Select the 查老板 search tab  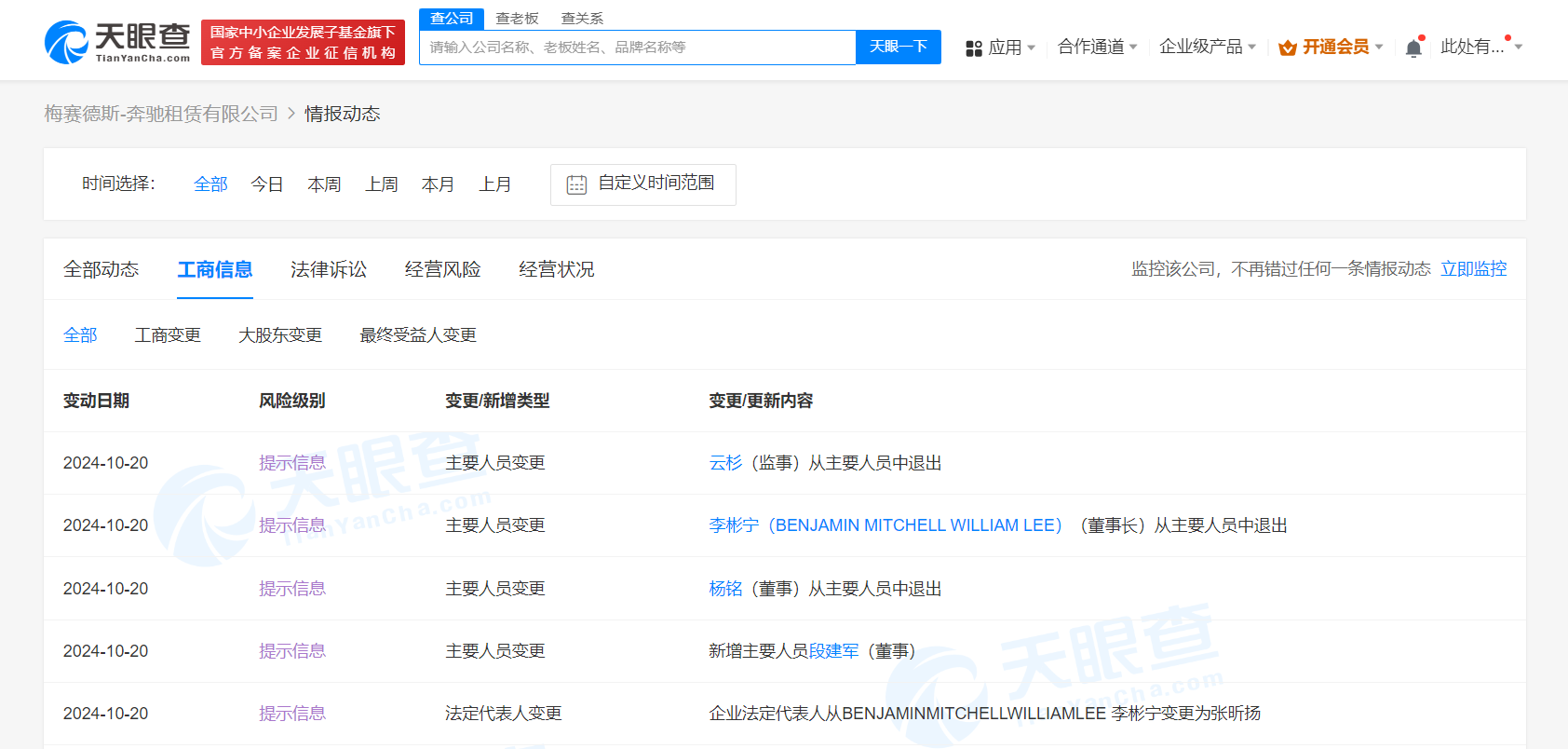(517, 19)
